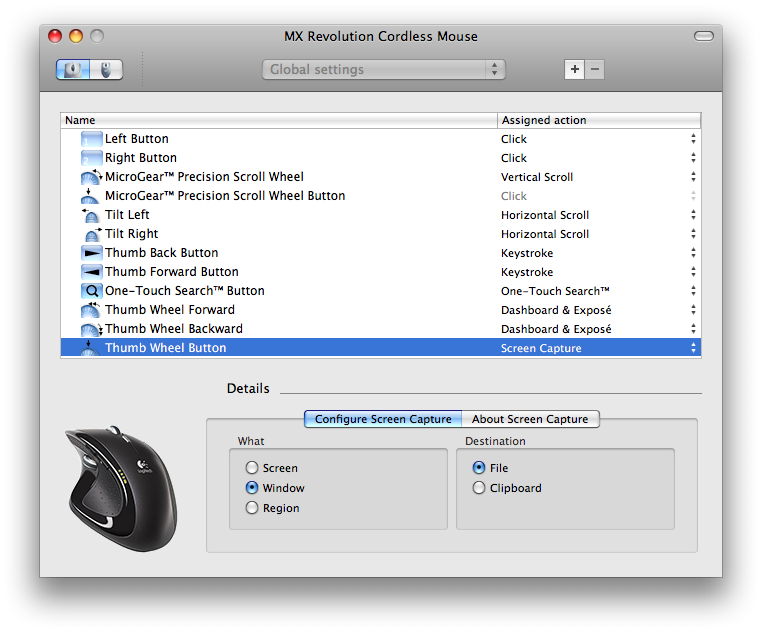Viewport: 762px width, 632px height.
Task: Click the One-Touch Search magnifier icon
Action: coord(91,291)
